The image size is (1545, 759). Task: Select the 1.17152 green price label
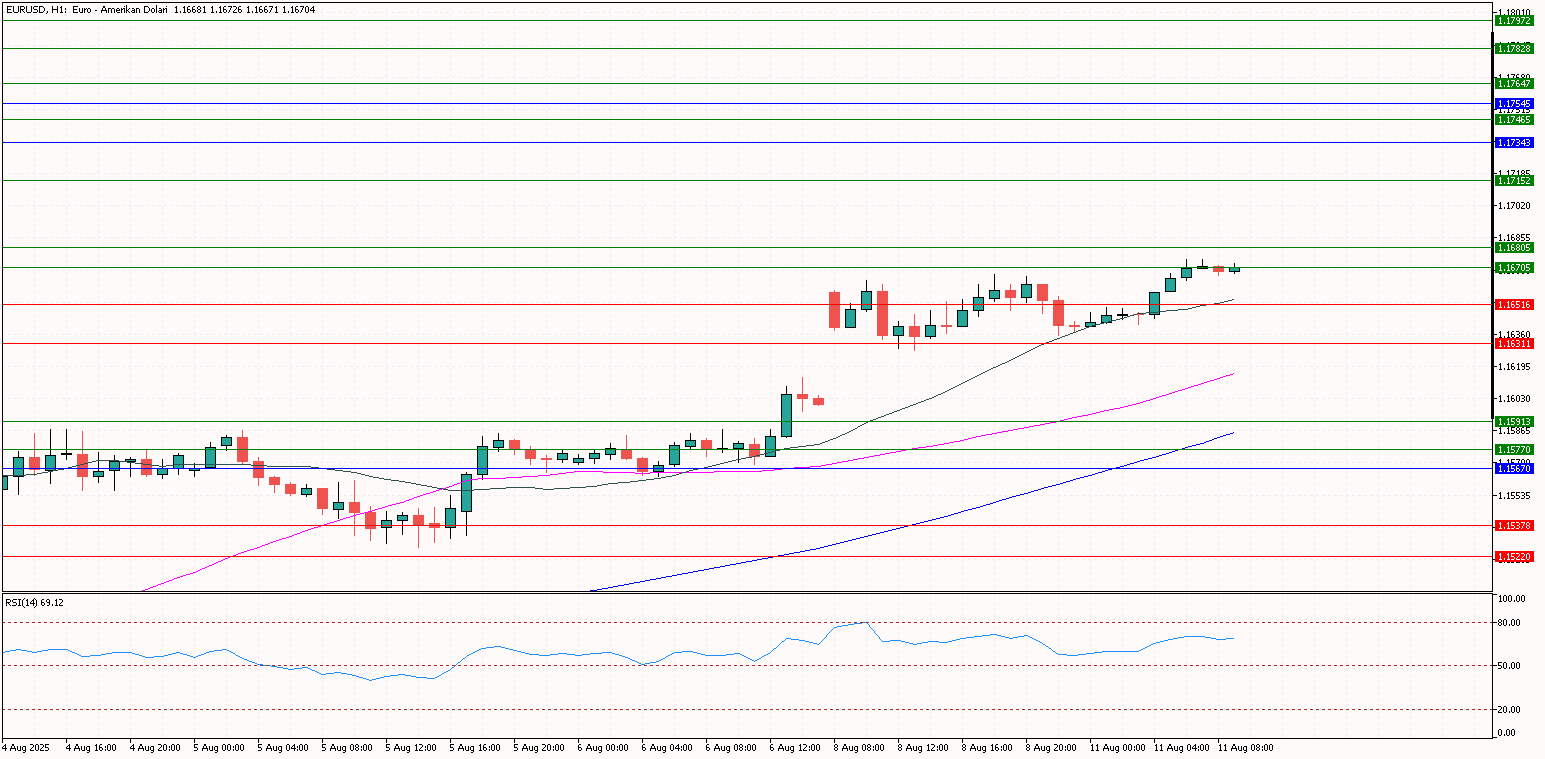(x=1513, y=180)
